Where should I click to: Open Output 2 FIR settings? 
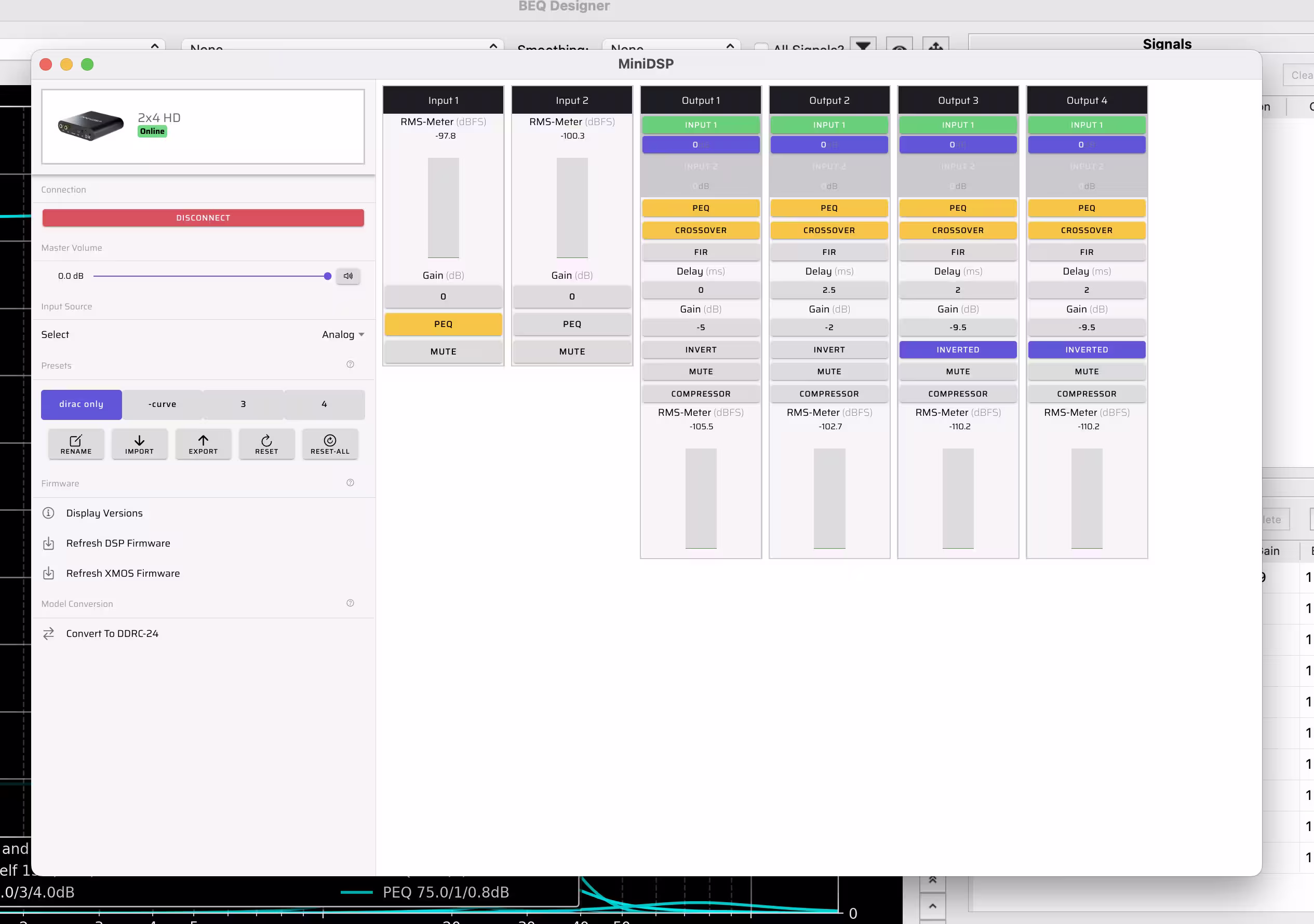coord(829,252)
